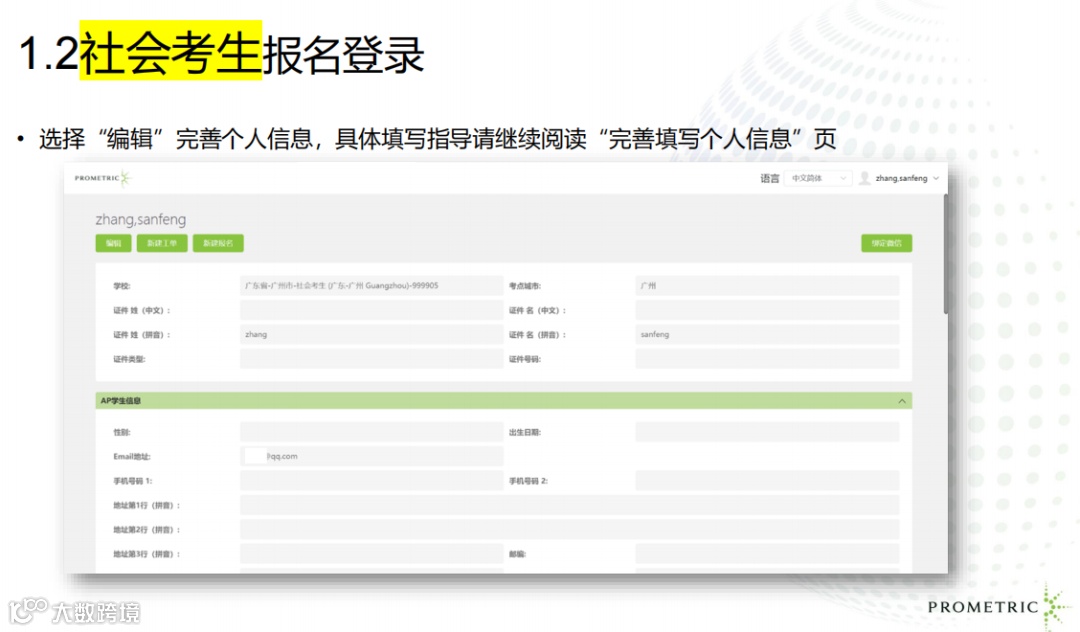This screenshot has width=1080, height=632.
Task: Click the 地址第1行 (拼音) input field
Action: tap(570, 505)
